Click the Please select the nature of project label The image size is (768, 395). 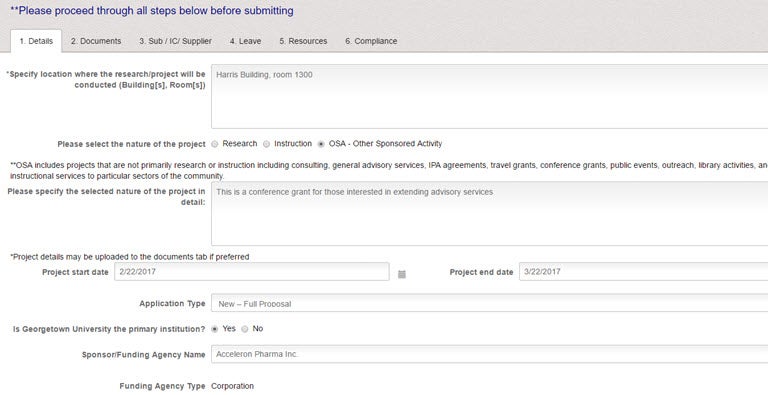[132, 144]
